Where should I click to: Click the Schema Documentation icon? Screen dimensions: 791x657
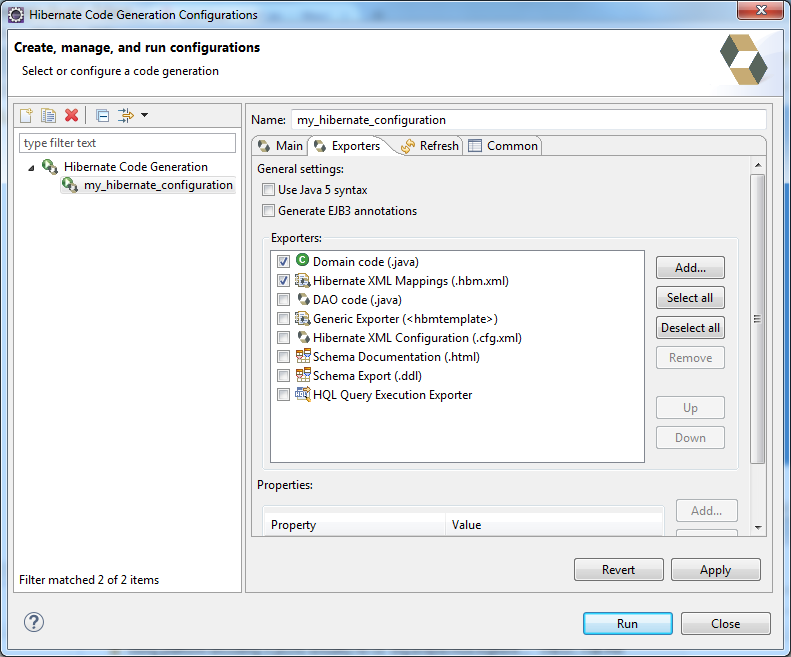303,356
